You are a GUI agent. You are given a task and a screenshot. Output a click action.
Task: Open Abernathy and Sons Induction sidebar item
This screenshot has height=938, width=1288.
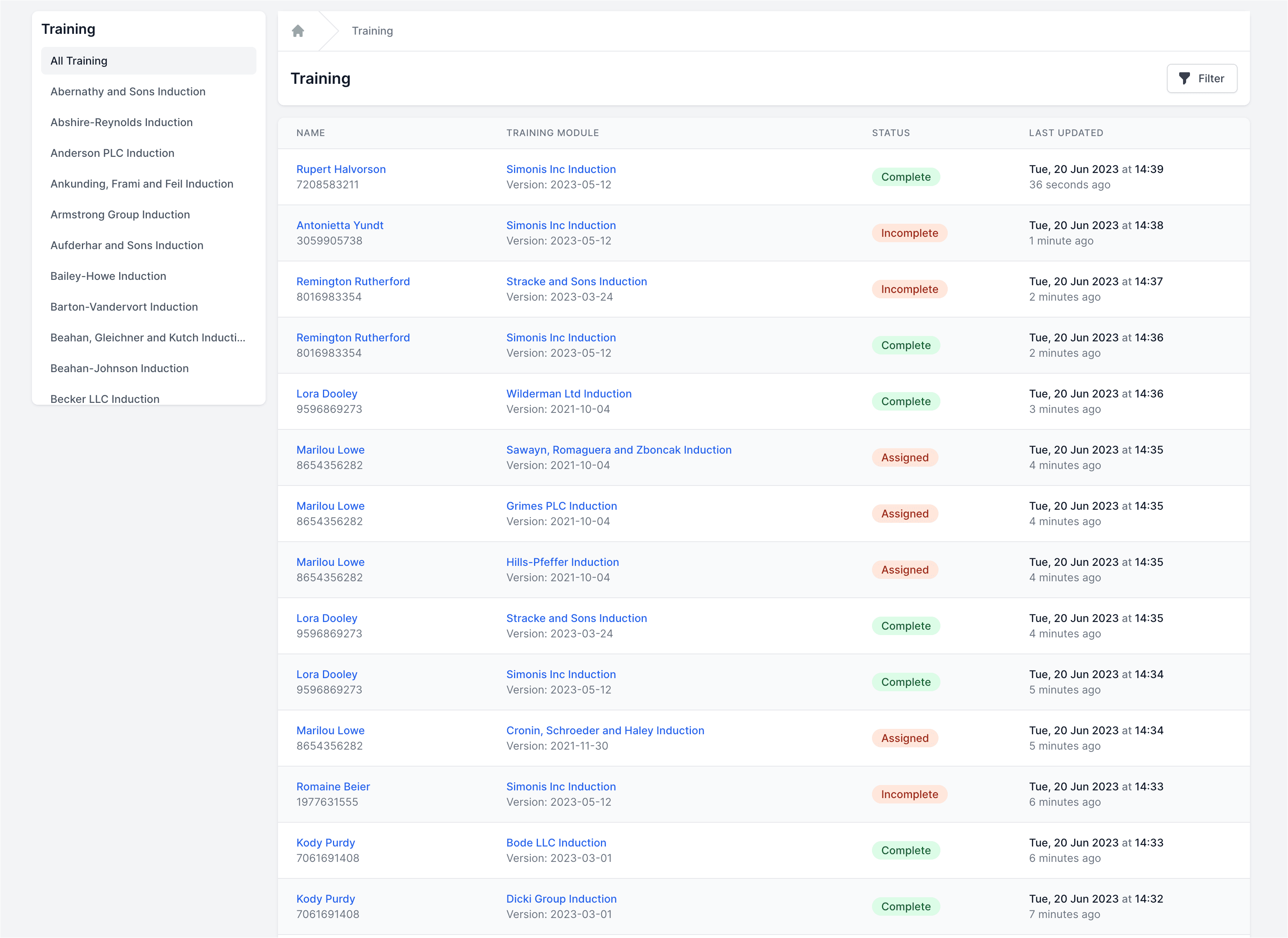pos(128,91)
